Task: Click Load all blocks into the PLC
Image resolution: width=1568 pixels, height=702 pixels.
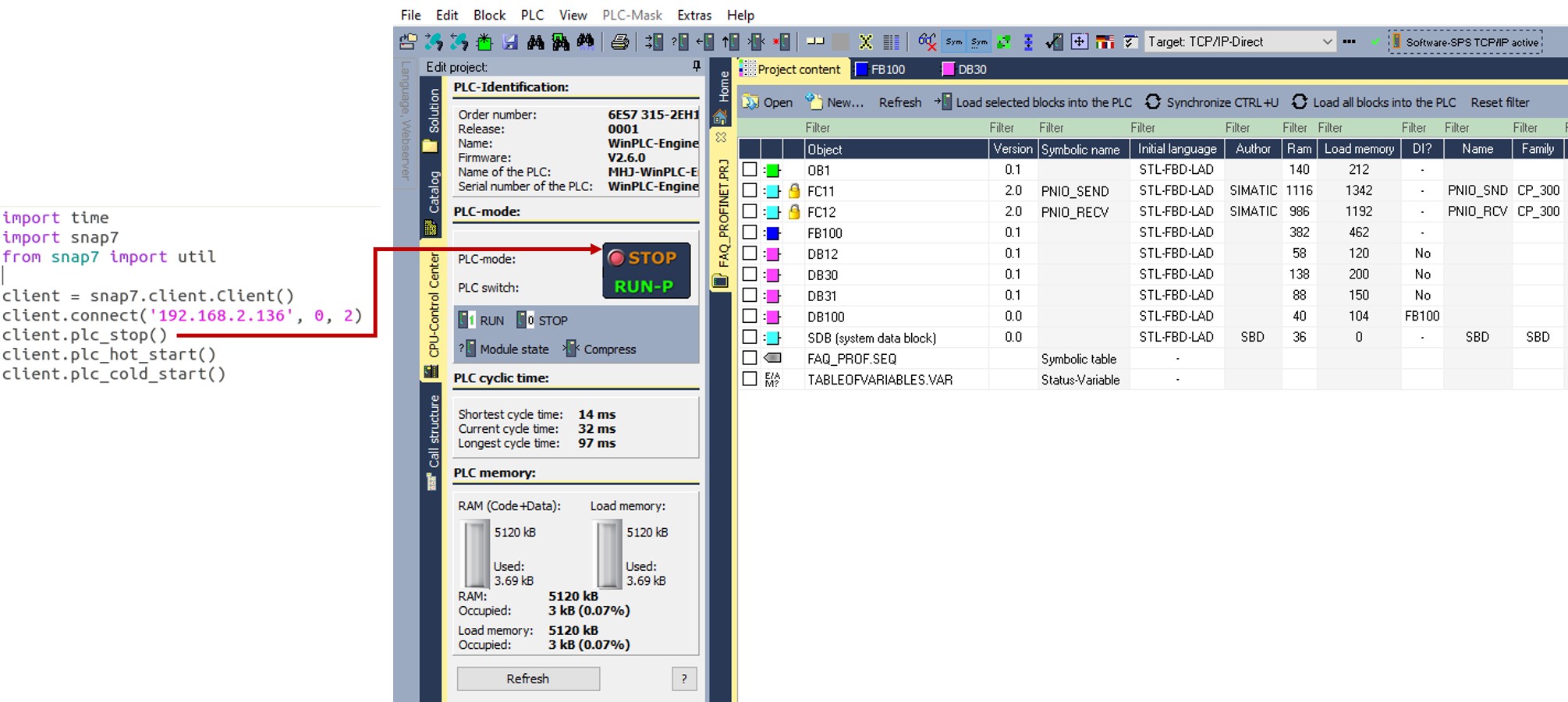Action: [1374, 102]
